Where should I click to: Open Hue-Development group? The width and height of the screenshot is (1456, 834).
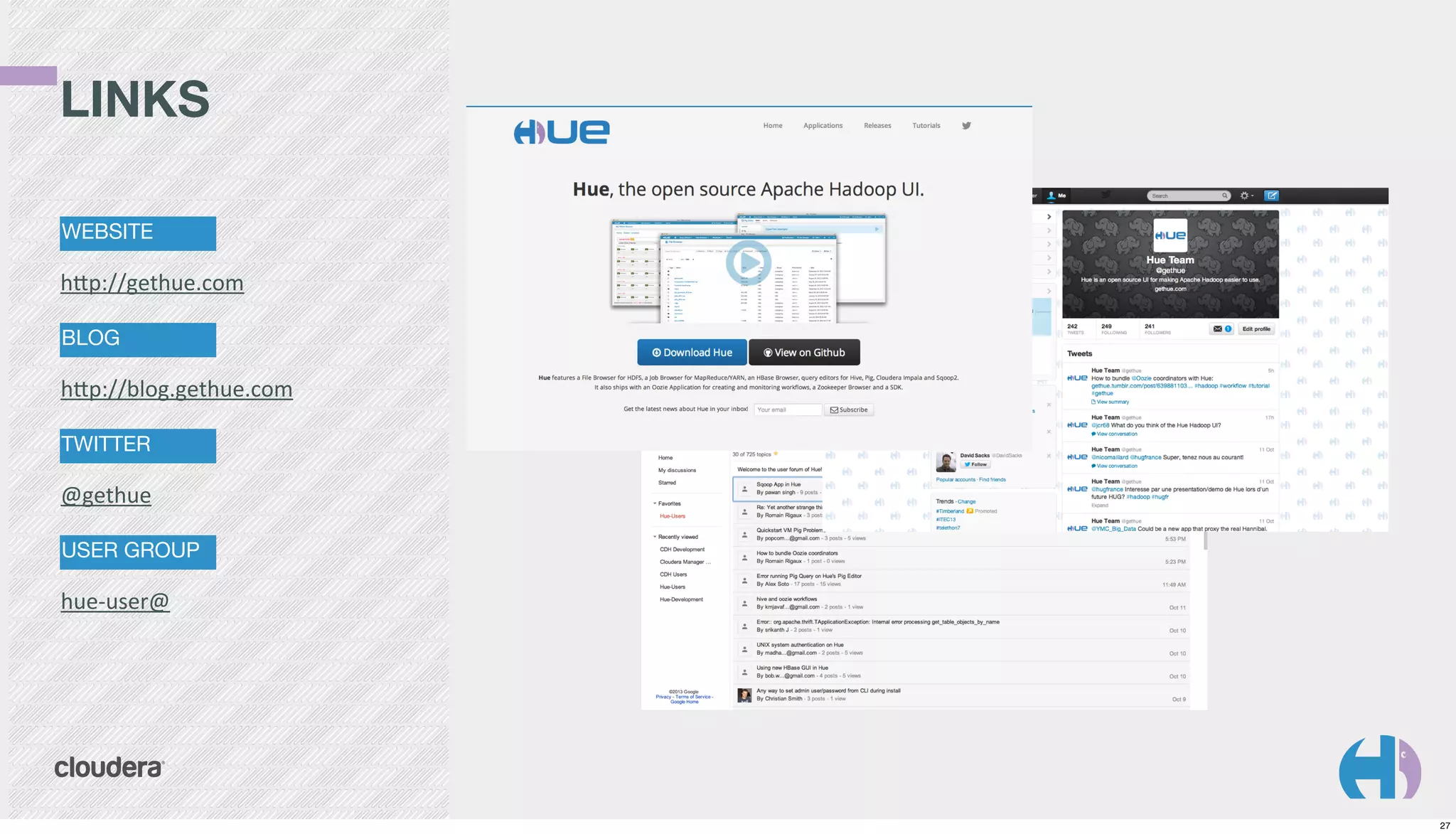681,599
